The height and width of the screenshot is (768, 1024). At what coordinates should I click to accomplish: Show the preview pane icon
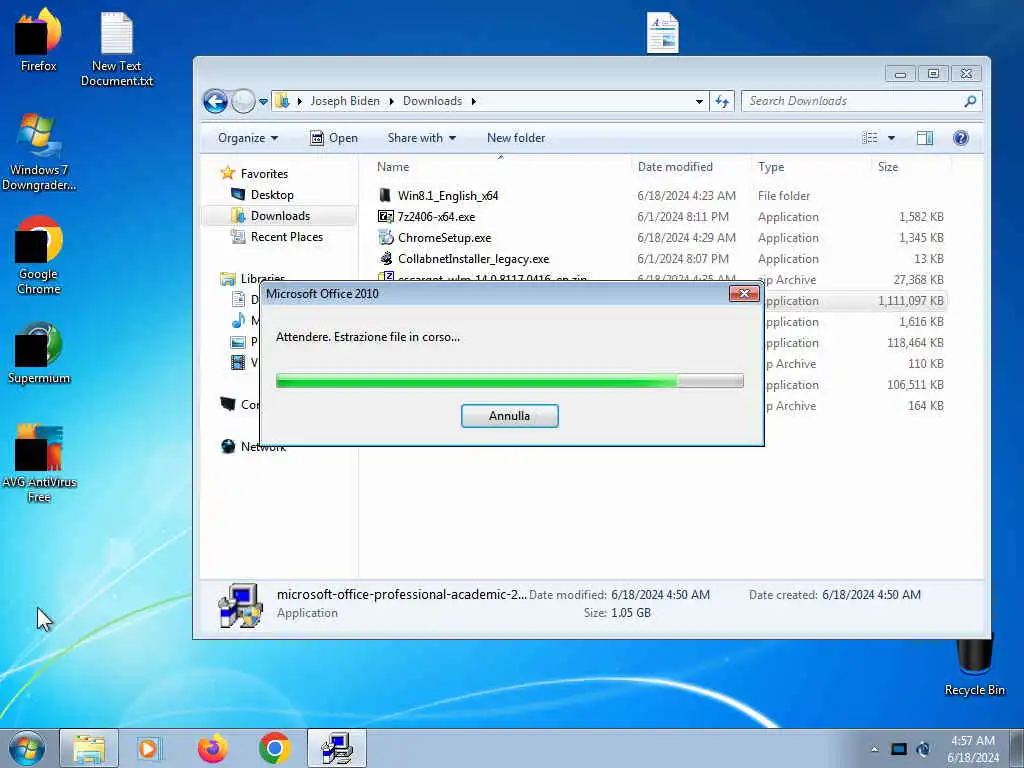coord(925,138)
